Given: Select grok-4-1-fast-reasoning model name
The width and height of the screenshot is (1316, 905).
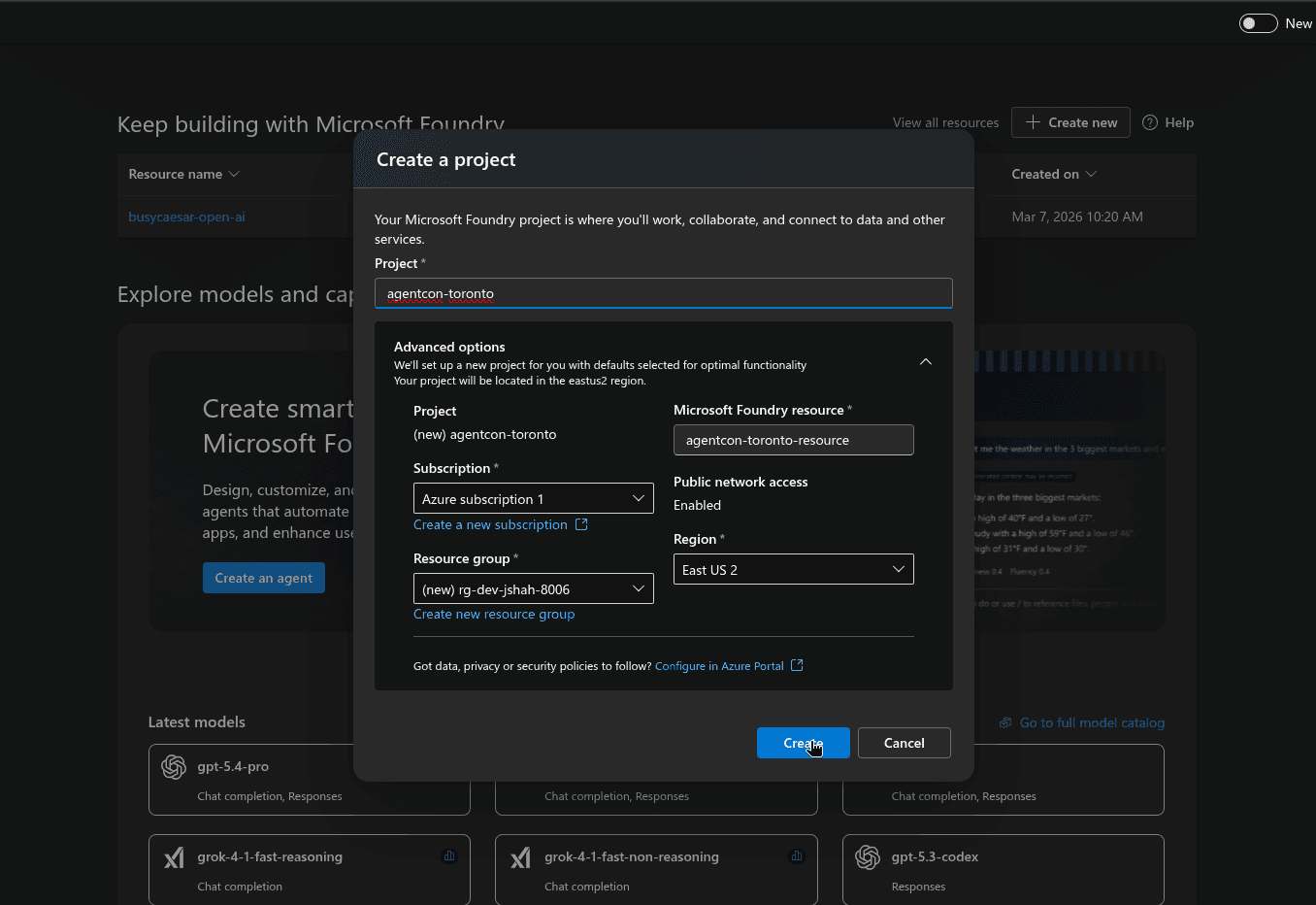Looking at the screenshot, I should pyautogui.click(x=270, y=856).
